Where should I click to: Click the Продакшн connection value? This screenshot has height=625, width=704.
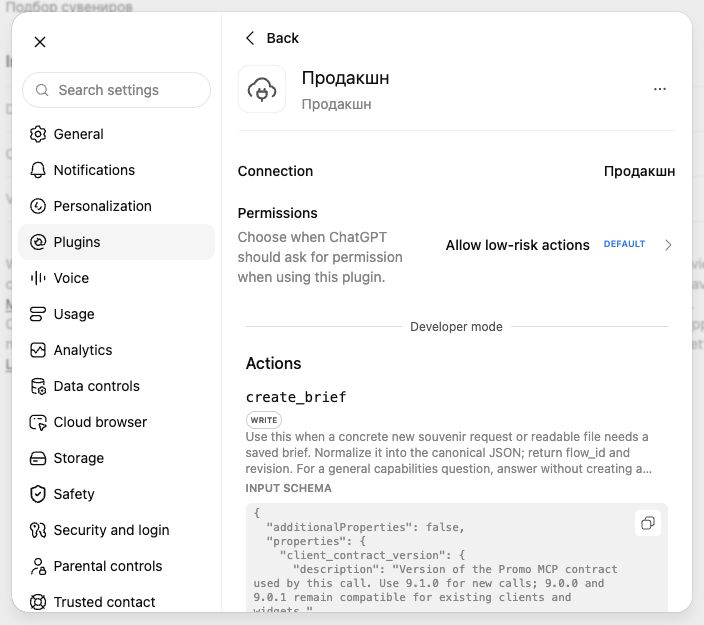639,171
